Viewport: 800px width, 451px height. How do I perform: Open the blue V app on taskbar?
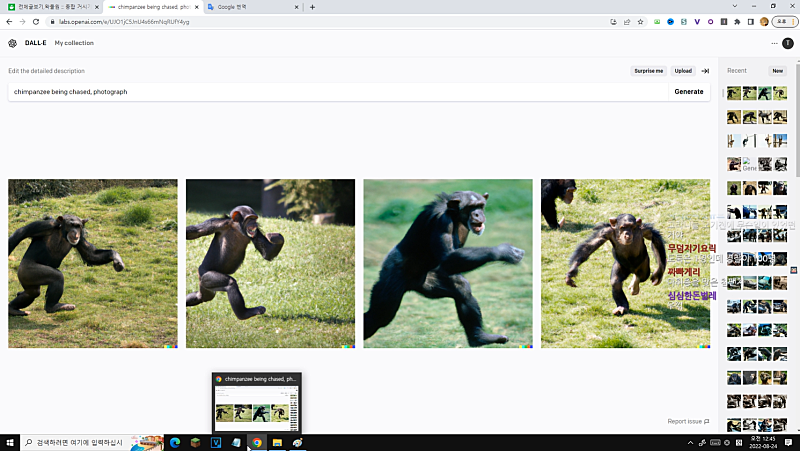pos(216,442)
